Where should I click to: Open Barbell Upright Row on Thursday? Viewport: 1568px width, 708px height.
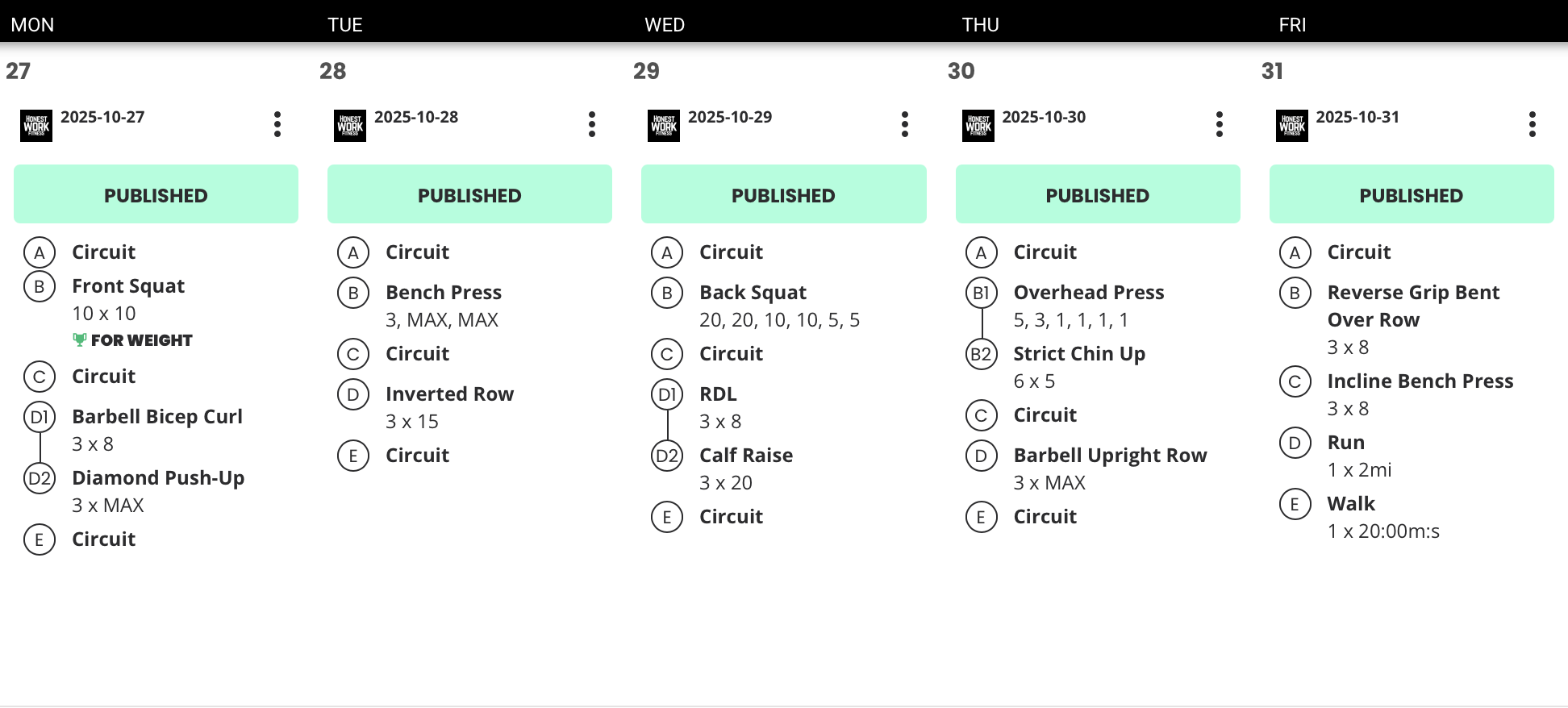point(1110,456)
